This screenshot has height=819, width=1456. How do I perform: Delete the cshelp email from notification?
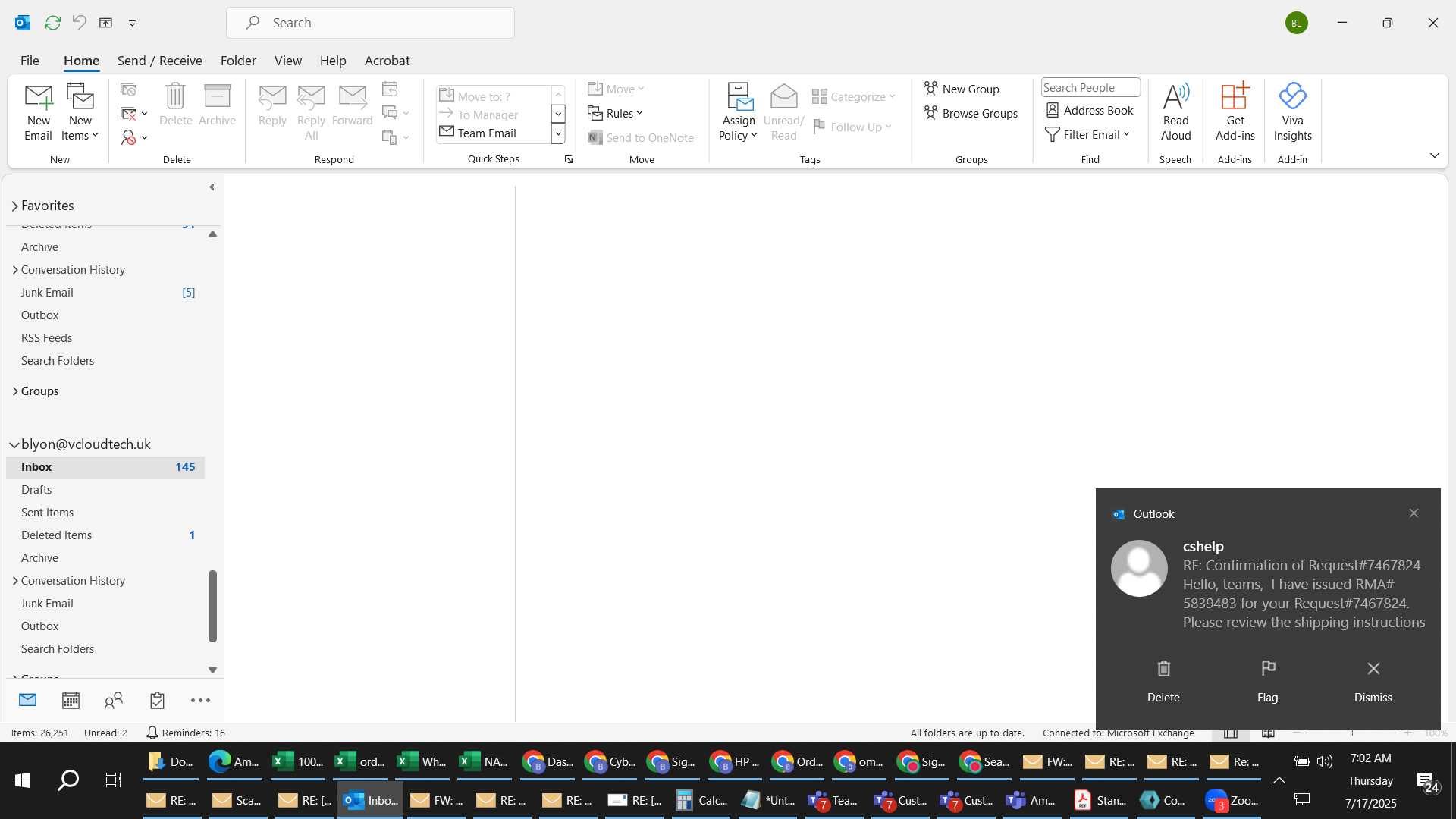(1163, 680)
